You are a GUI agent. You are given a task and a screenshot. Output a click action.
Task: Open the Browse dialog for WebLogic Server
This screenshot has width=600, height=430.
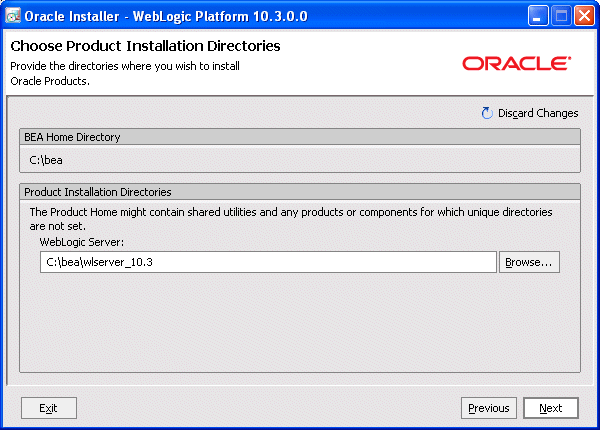[x=529, y=262]
